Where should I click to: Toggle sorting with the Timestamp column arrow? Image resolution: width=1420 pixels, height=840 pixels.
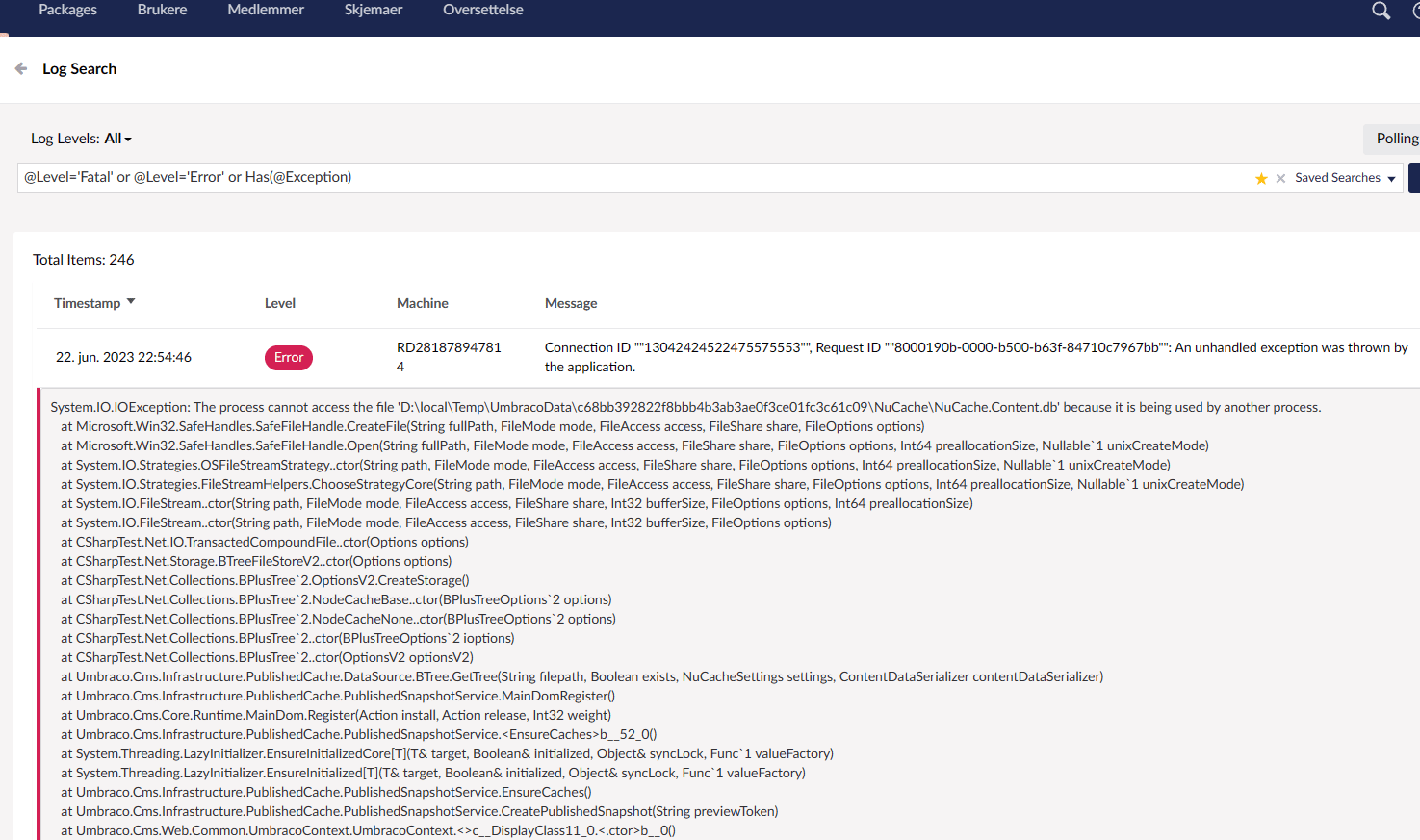click(130, 301)
